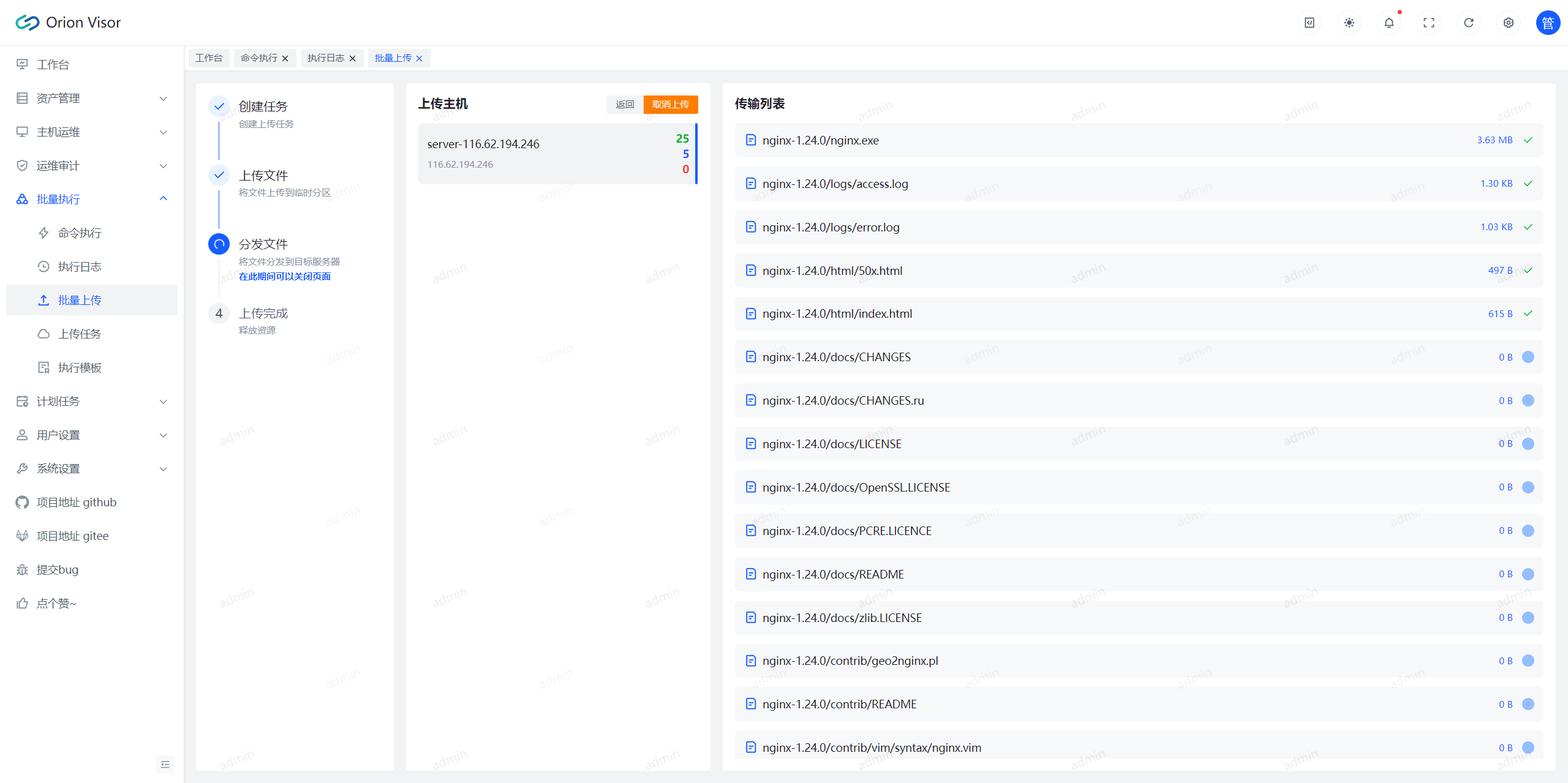Click the 提交bug bug icon item
1568x783 pixels.
click(x=57, y=569)
